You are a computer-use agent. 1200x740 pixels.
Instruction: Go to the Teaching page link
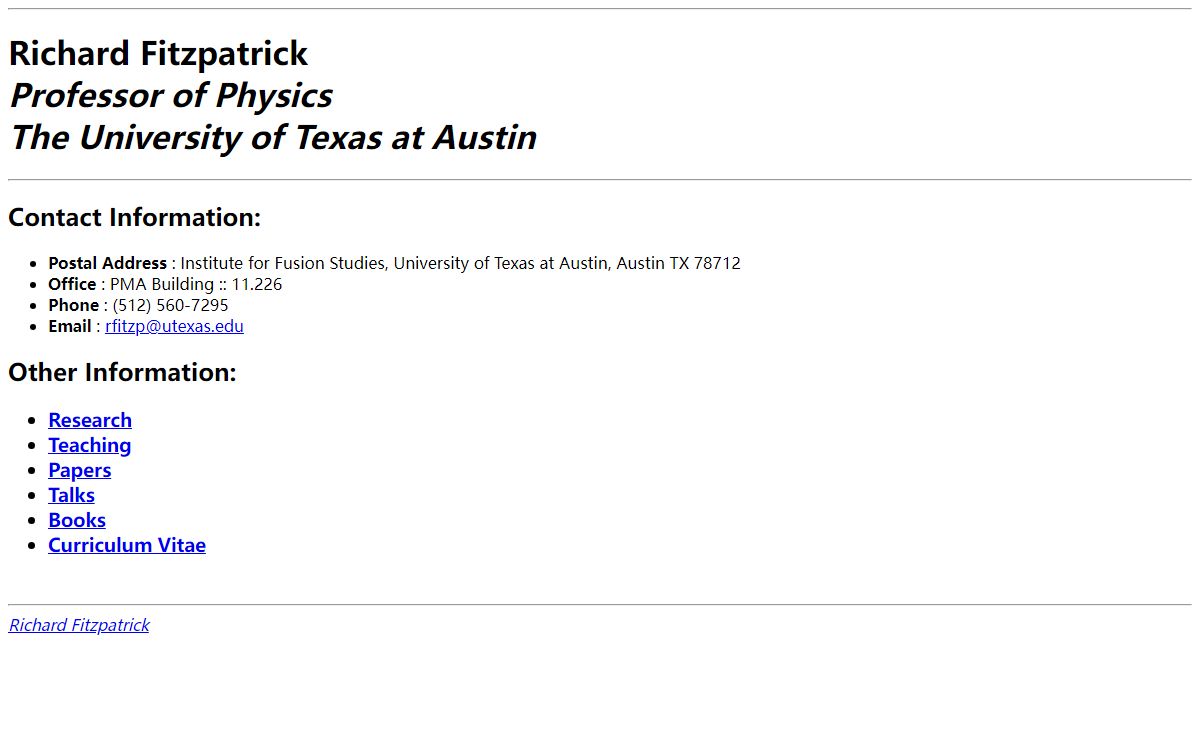click(x=89, y=445)
